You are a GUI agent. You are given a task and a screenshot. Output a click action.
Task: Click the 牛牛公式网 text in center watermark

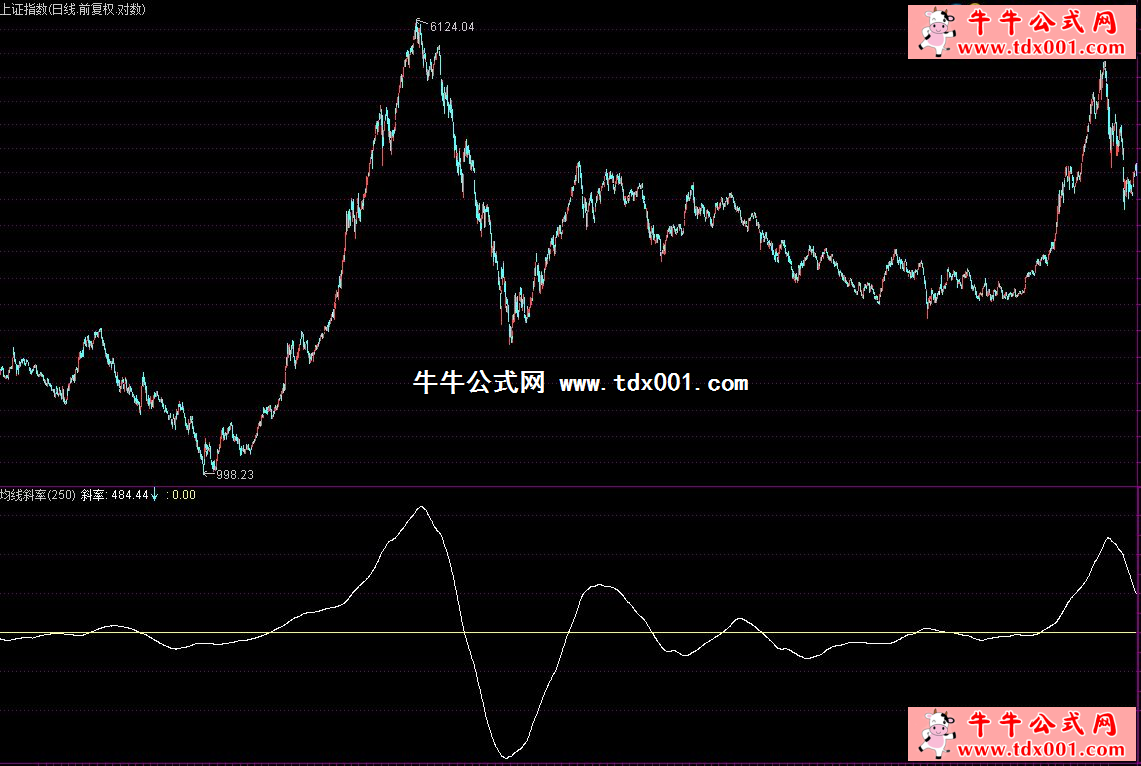[x=478, y=383]
